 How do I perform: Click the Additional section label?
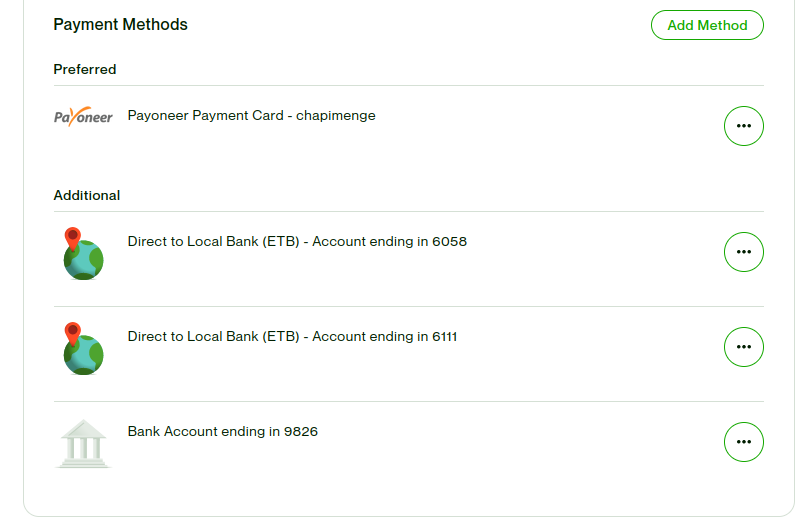[x=87, y=196]
